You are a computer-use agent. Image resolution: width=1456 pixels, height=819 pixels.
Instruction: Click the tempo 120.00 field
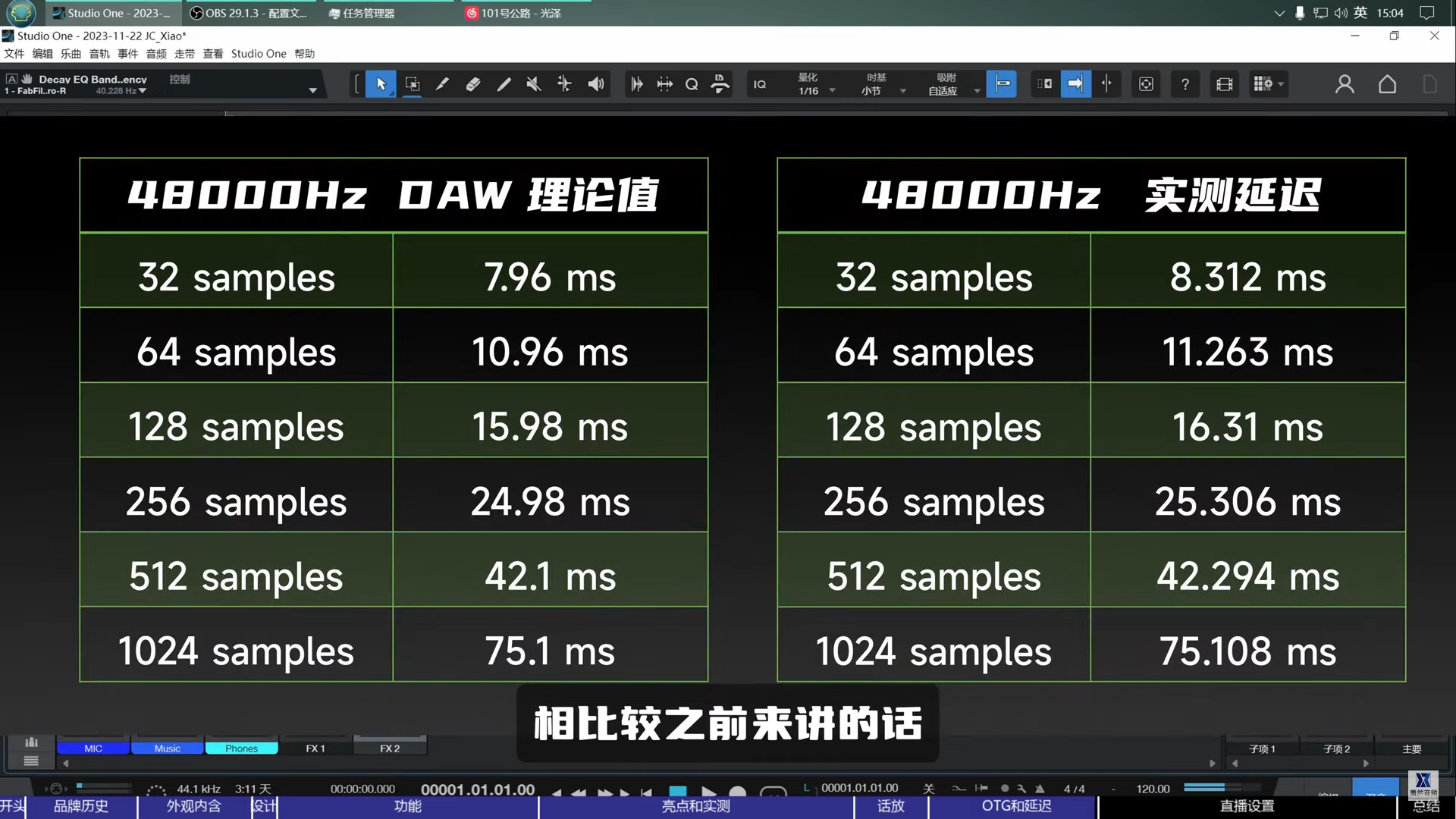pos(1153,789)
